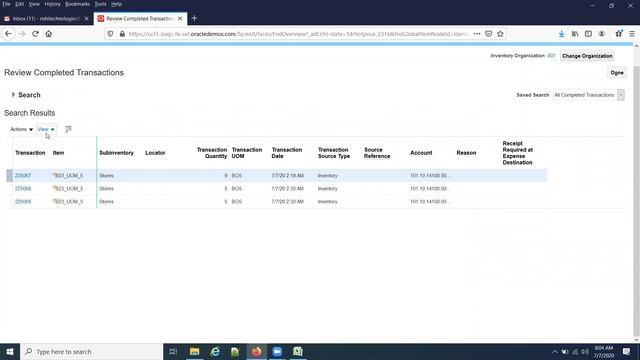
Task: Click the Detach table icon
Action: pos(68,129)
